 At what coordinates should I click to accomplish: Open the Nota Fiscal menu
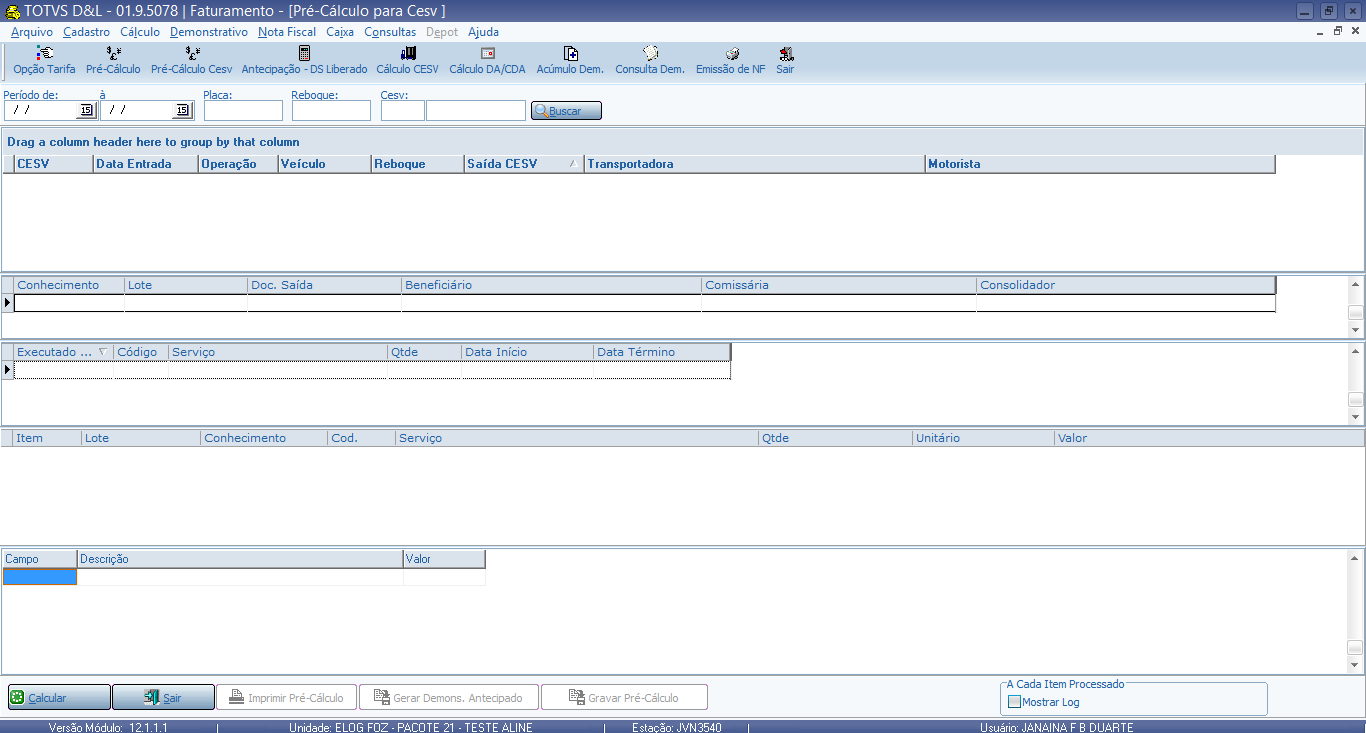(x=287, y=32)
